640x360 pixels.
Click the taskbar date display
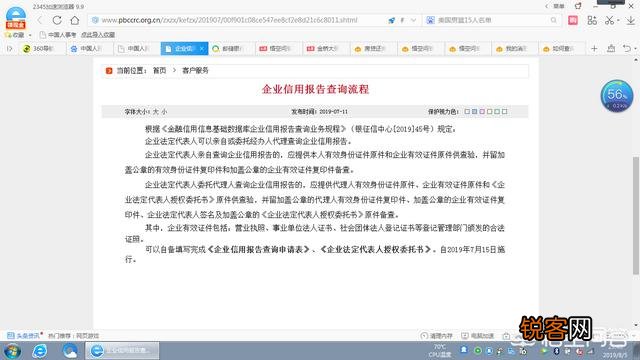click(615, 355)
